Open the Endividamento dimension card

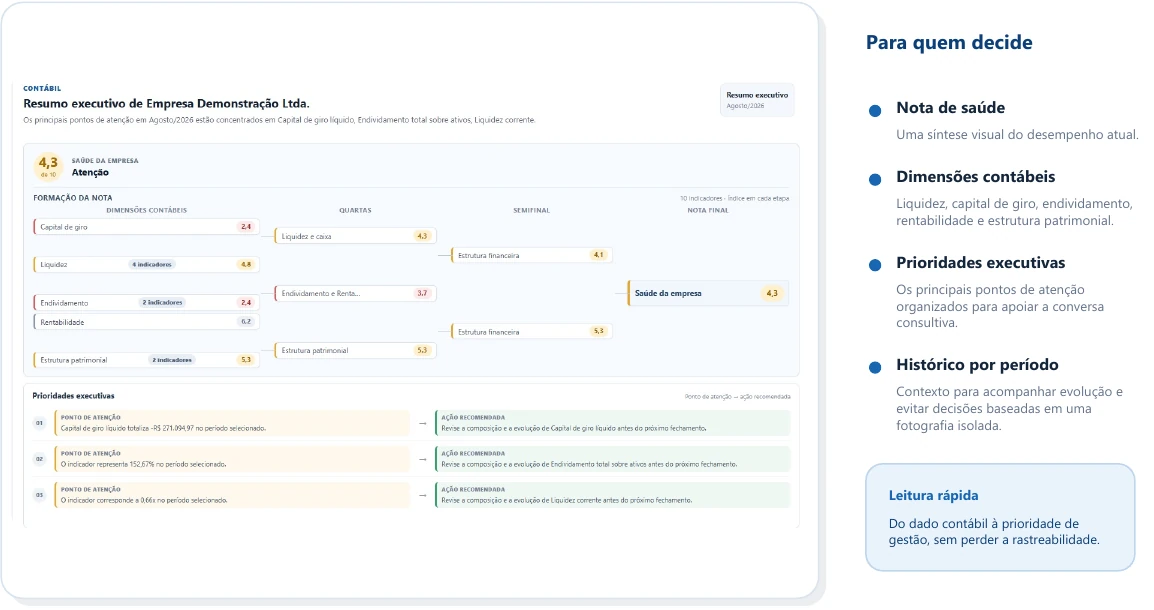146,302
